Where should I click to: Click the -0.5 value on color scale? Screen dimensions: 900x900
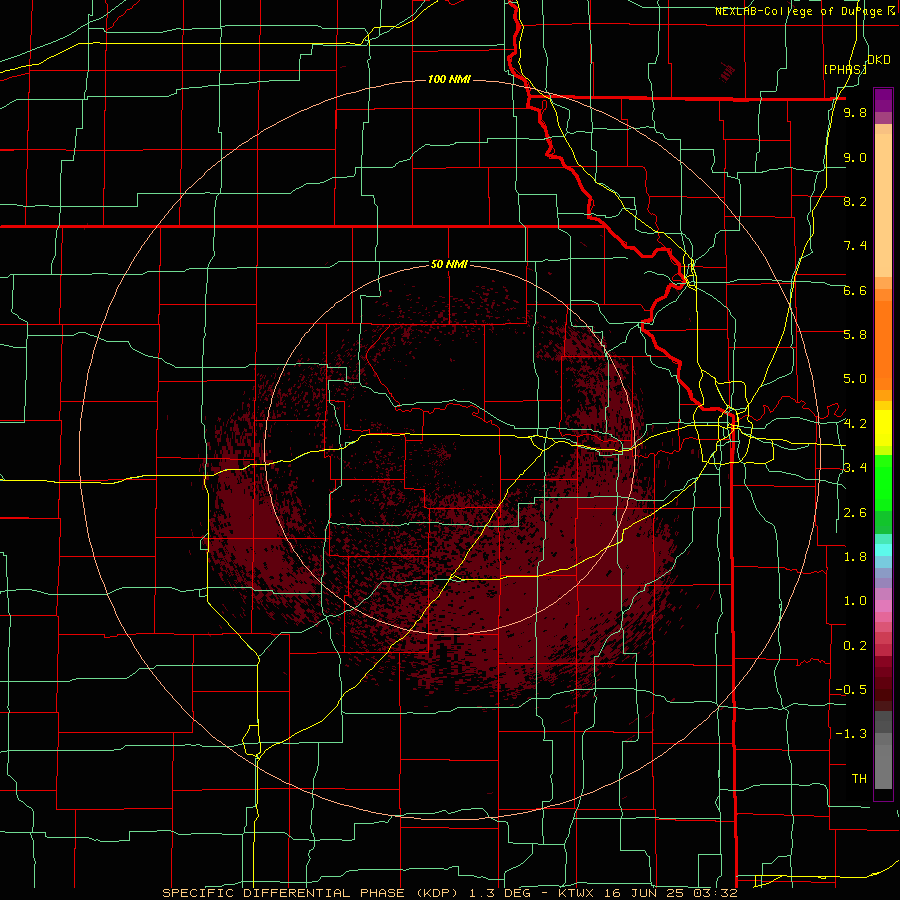(851, 690)
